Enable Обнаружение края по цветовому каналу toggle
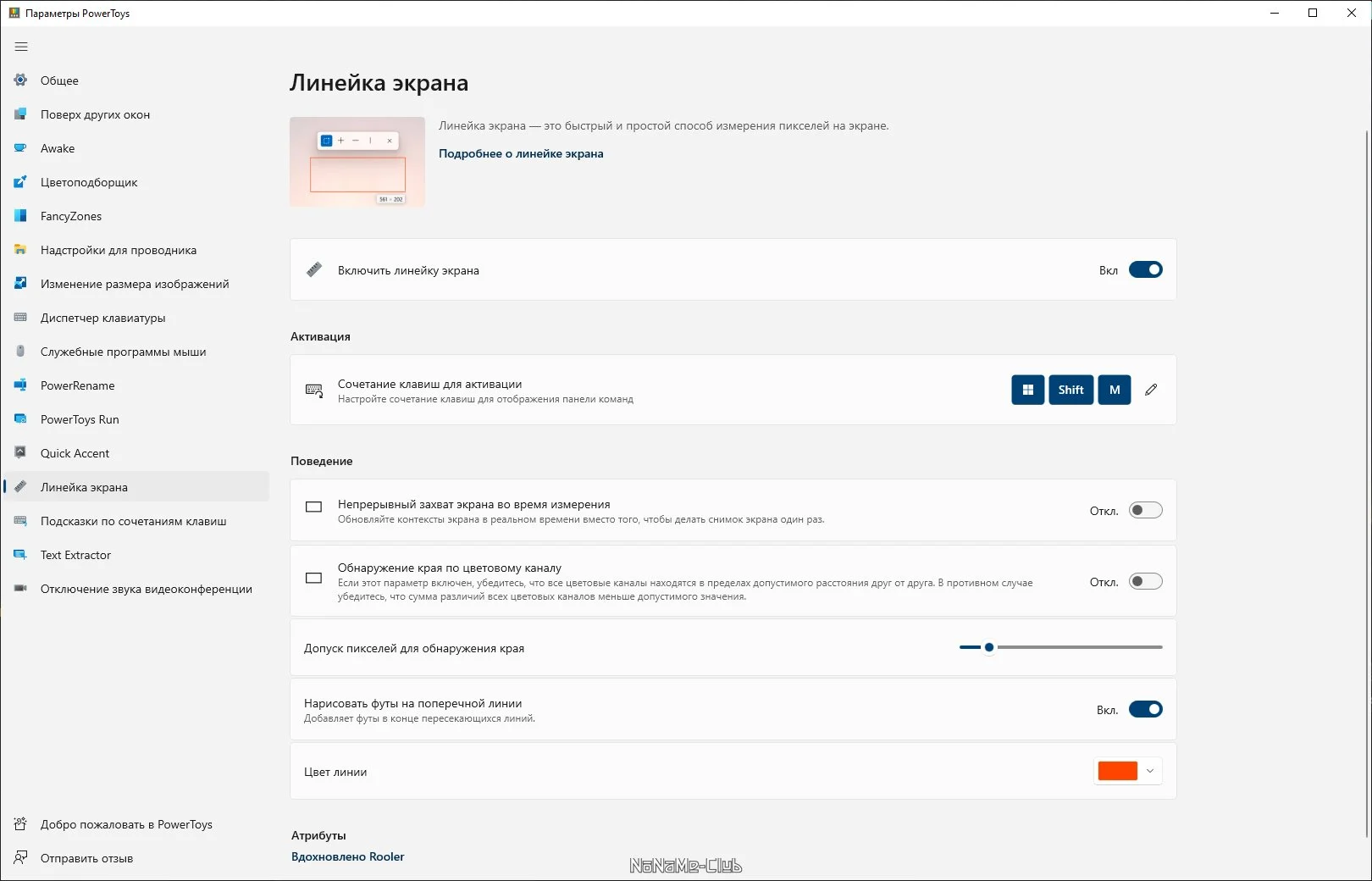This screenshot has height=881, width=1372. pos(1146,582)
